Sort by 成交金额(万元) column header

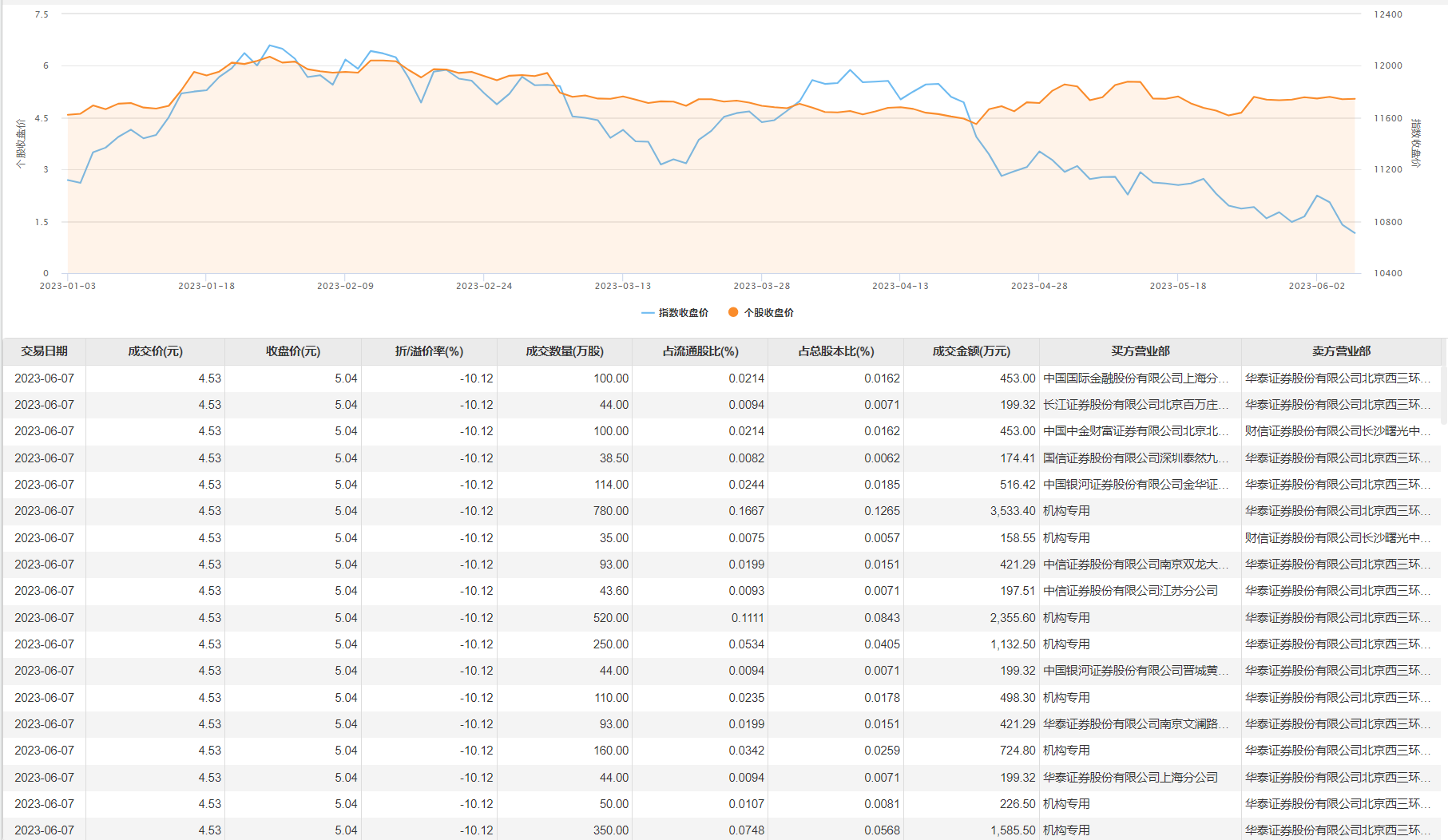click(x=971, y=351)
